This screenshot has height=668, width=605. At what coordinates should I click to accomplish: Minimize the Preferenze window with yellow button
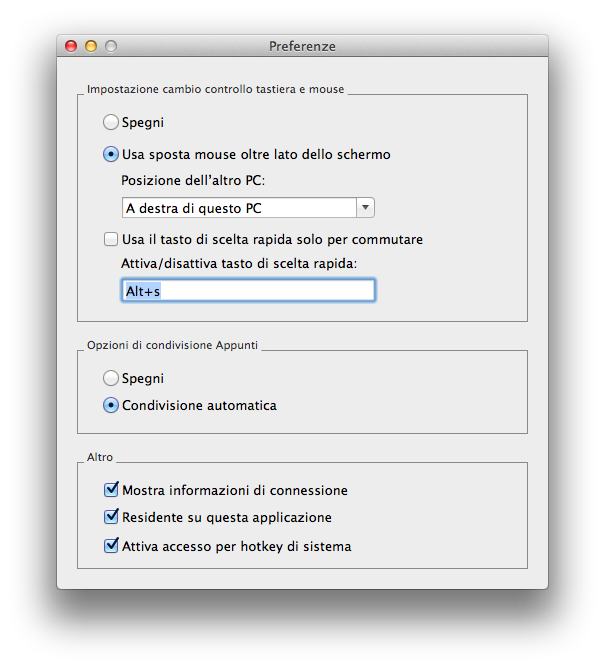pos(91,46)
